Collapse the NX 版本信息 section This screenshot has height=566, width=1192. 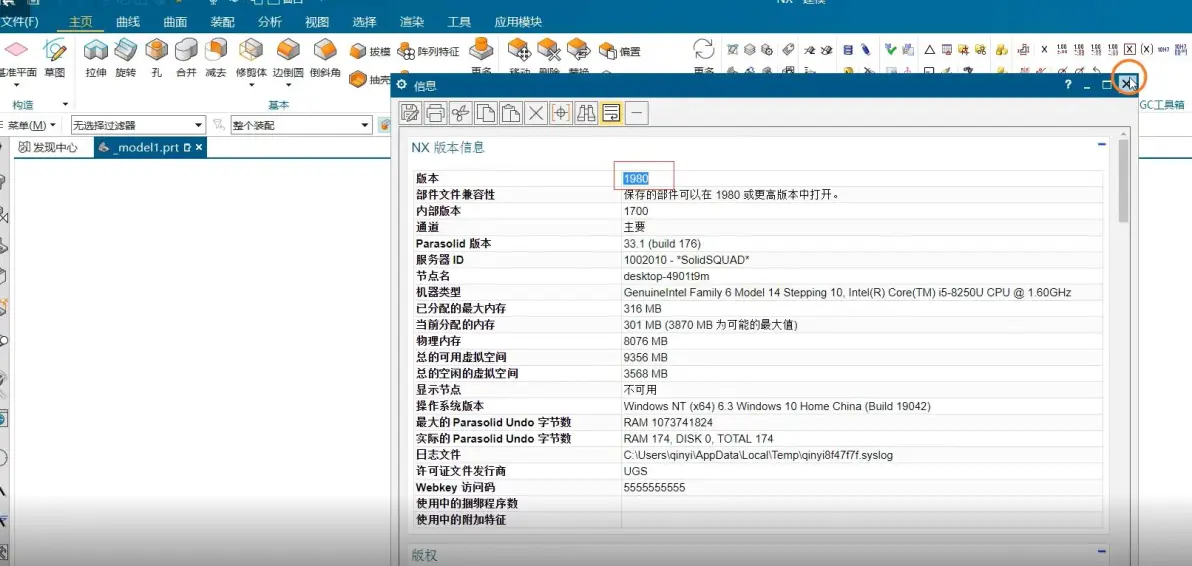pyautogui.click(x=1102, y=145)
